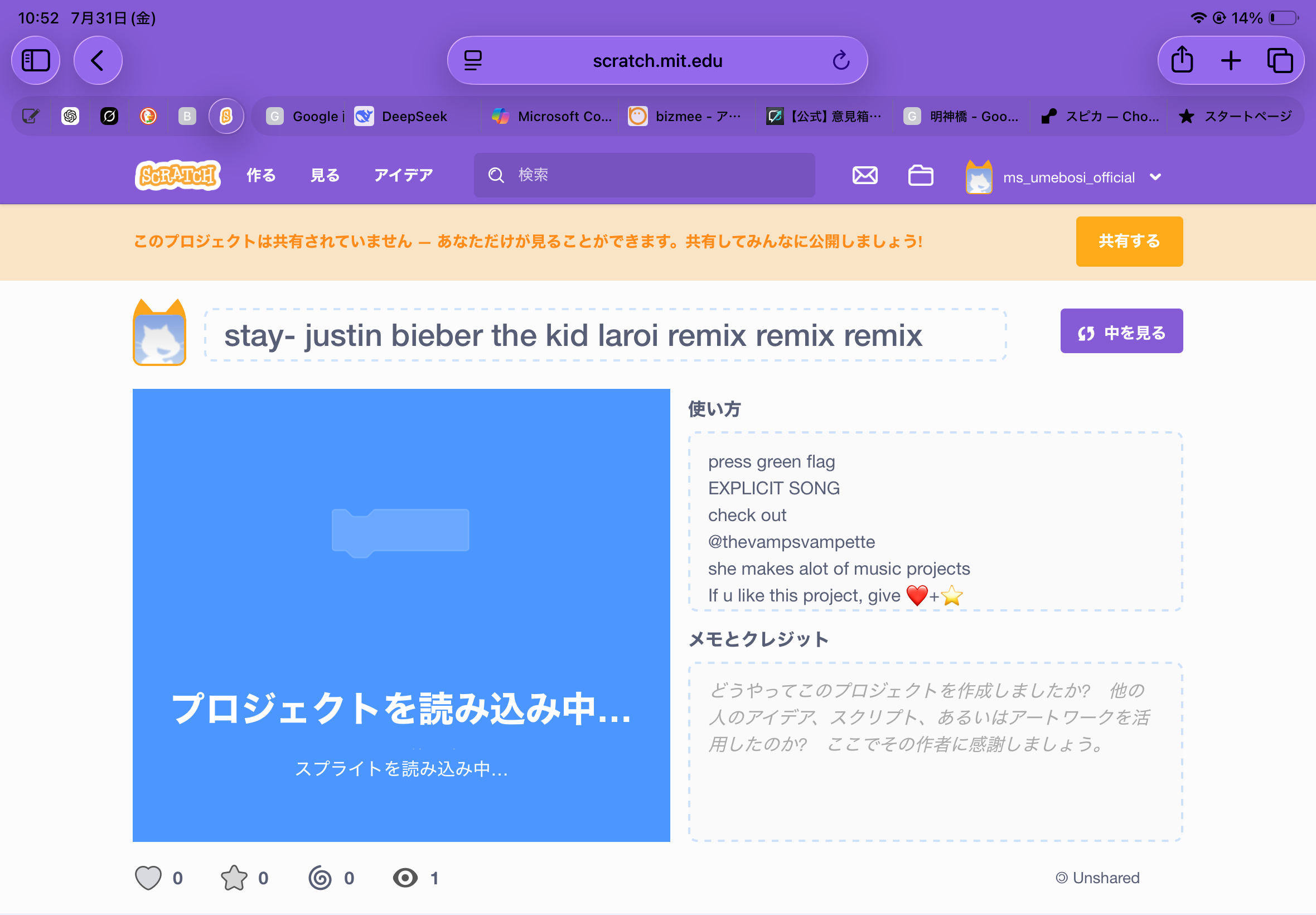Toggle the Safari sidebar icon

(36, 60)
